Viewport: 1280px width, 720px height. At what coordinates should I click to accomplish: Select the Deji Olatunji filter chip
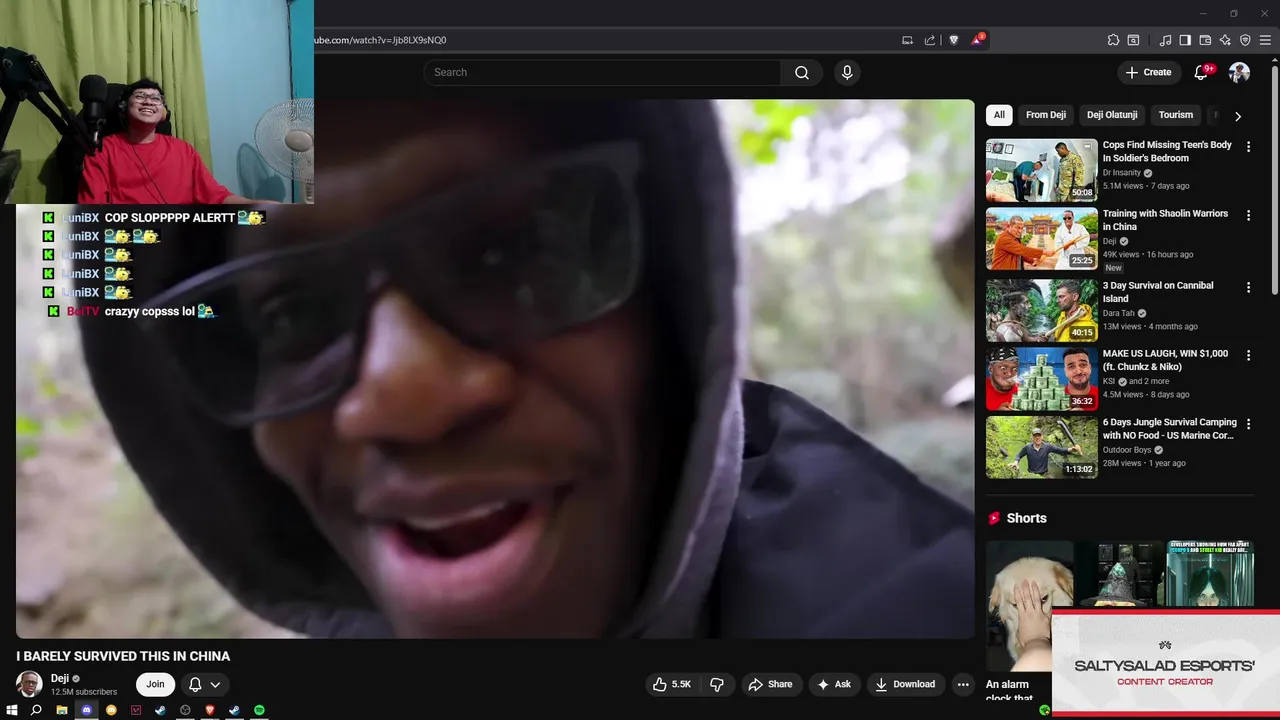pyautogui.click(x=1112, y=115)
